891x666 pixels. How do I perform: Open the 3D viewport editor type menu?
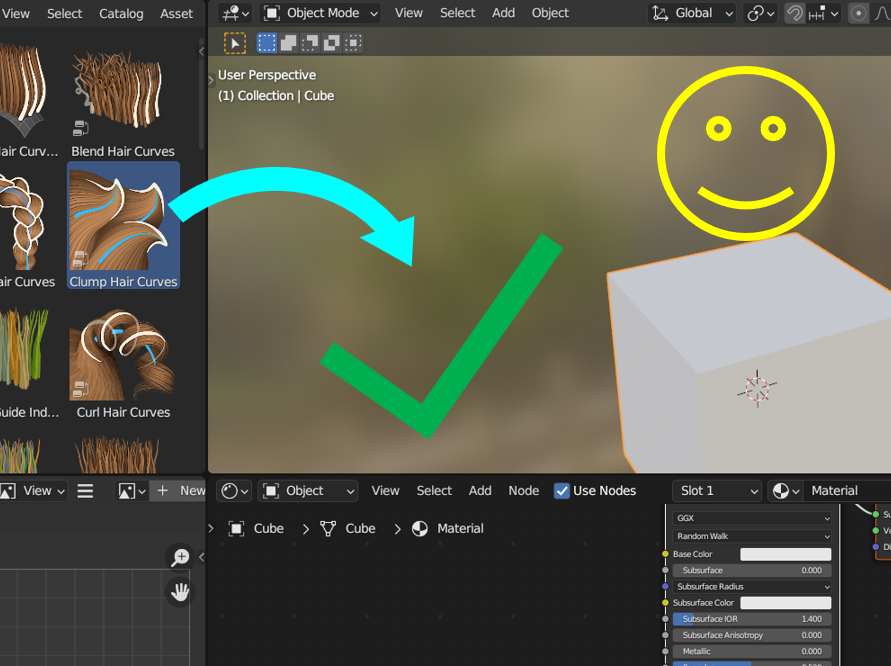tap(235, 13)
